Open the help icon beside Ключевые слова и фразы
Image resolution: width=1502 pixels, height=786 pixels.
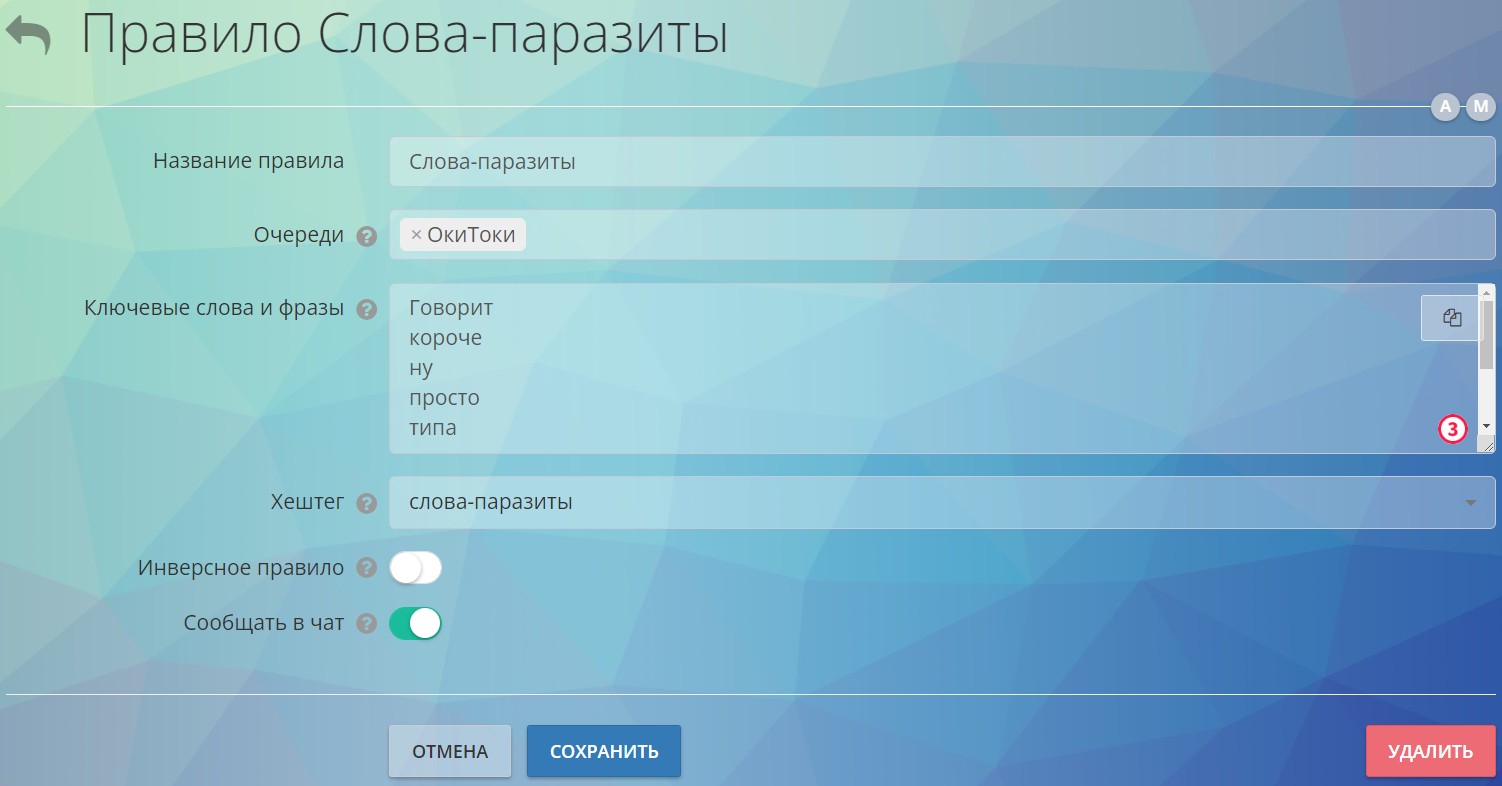(366, 310)
